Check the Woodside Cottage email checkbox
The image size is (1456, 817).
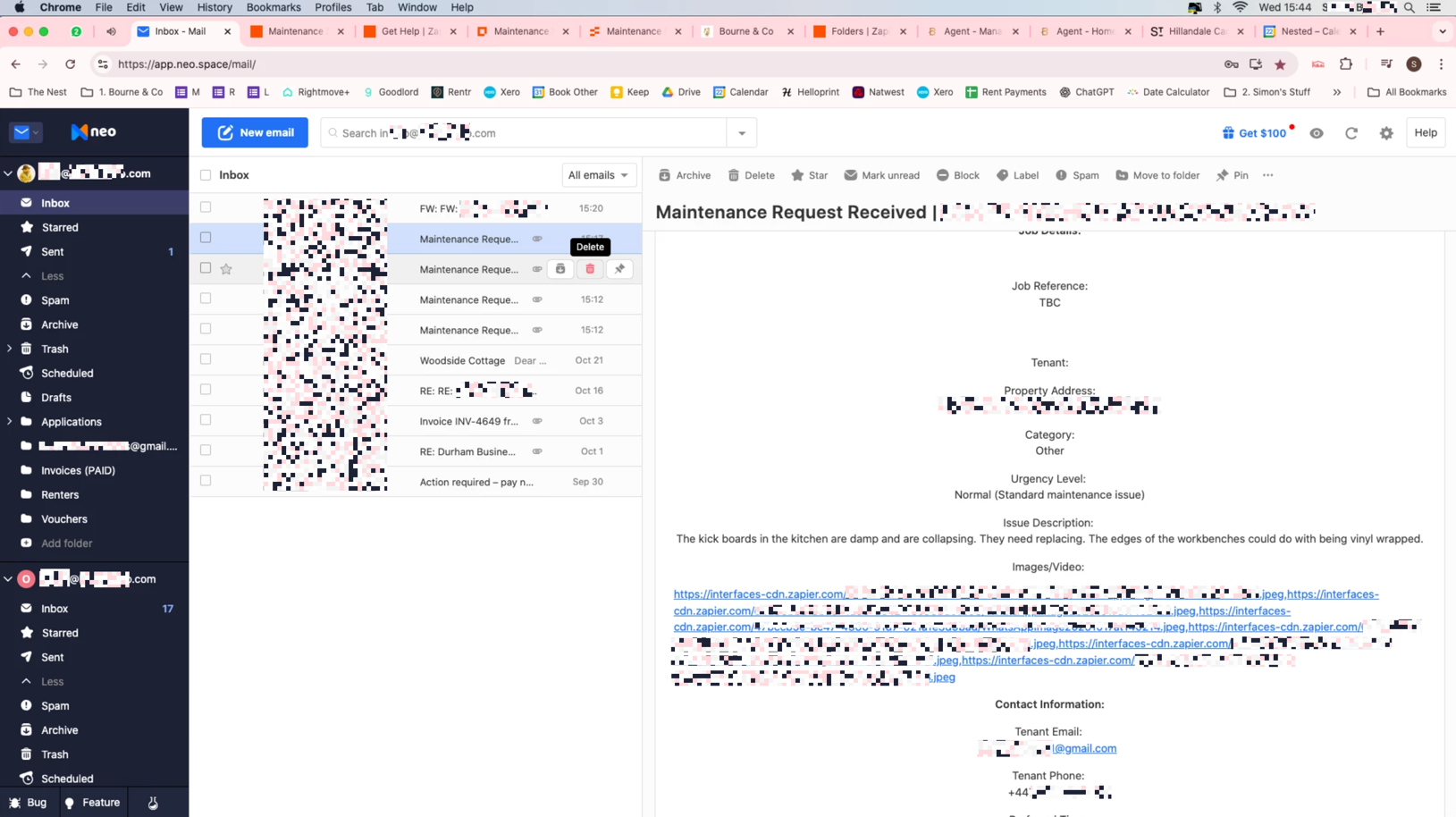tap(206, 359)
